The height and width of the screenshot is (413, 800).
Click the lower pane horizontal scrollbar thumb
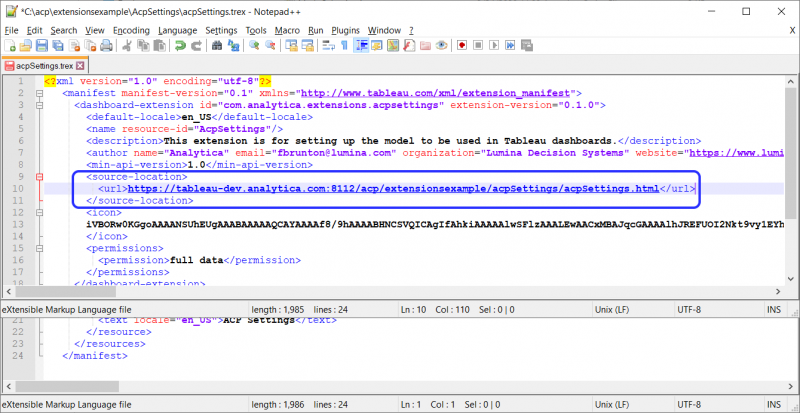pos(65,386)
